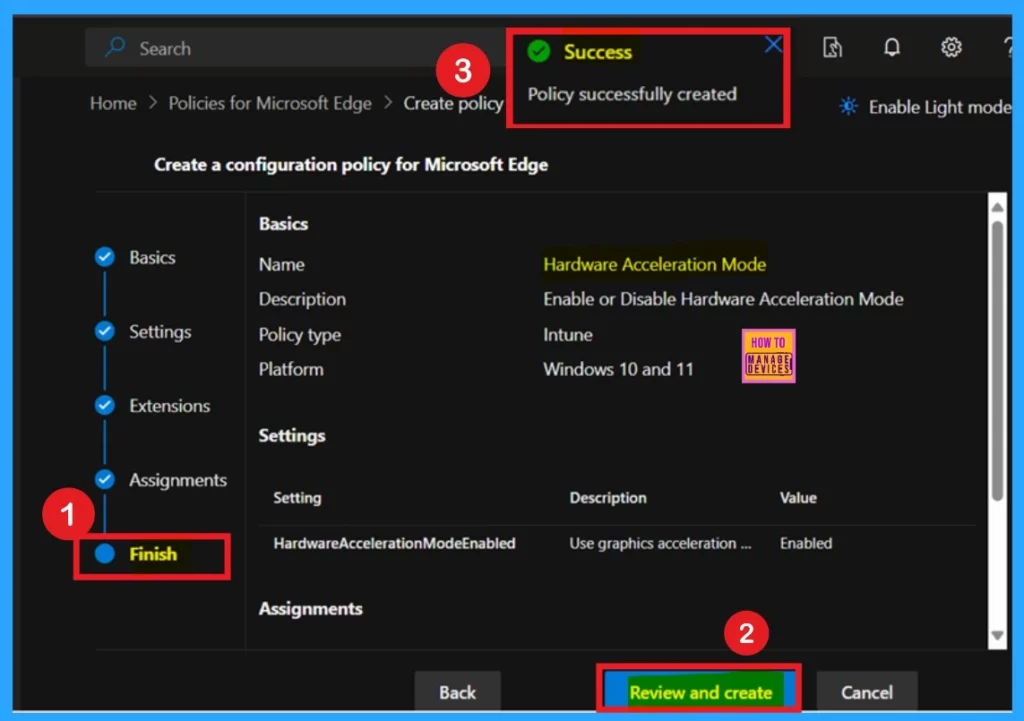Select the Assignments wizard step
This screenshot has height=721, width=1024.
tap(178, 480)
